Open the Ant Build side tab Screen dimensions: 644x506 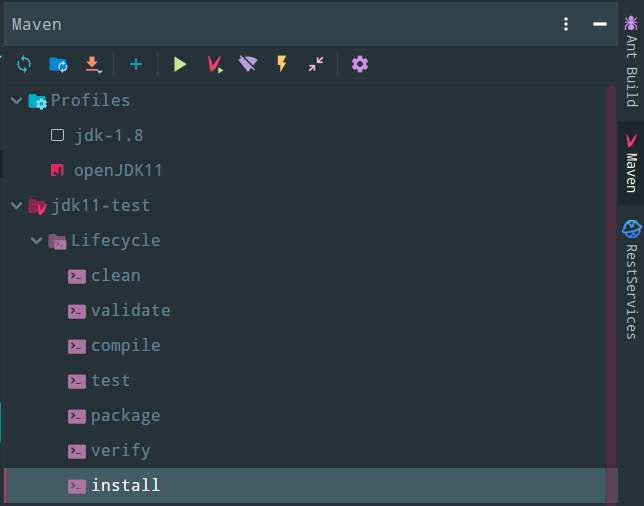(x=631, y=61)
